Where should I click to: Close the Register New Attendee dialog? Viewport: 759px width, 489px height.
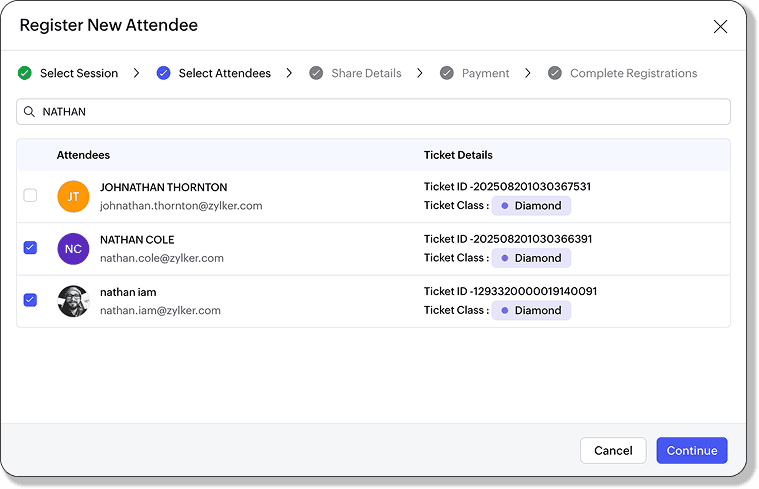click(x=720, y=27)
